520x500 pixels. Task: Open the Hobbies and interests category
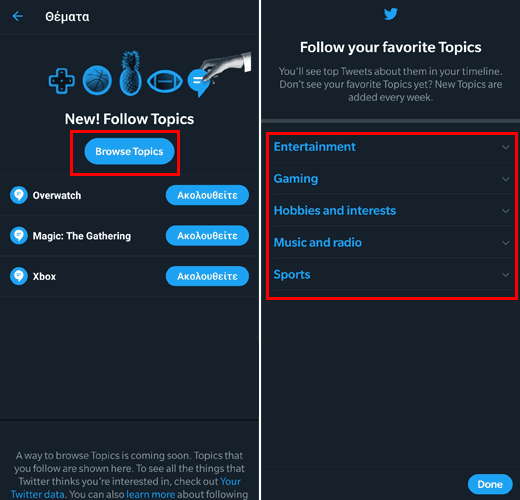point(393,211)
